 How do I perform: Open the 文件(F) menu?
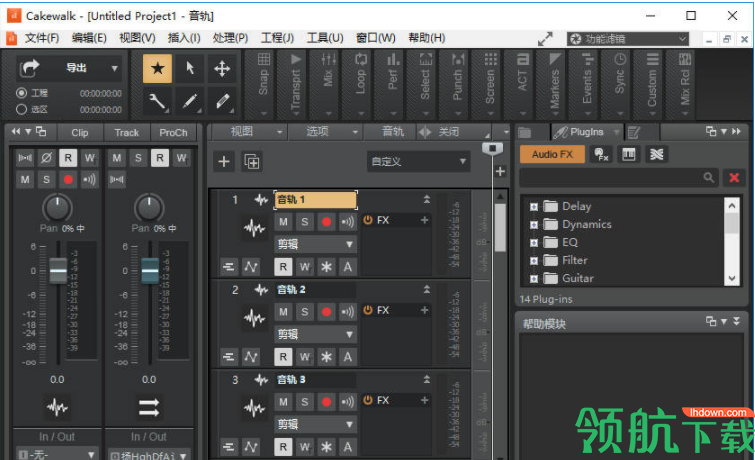click(42, 38)
